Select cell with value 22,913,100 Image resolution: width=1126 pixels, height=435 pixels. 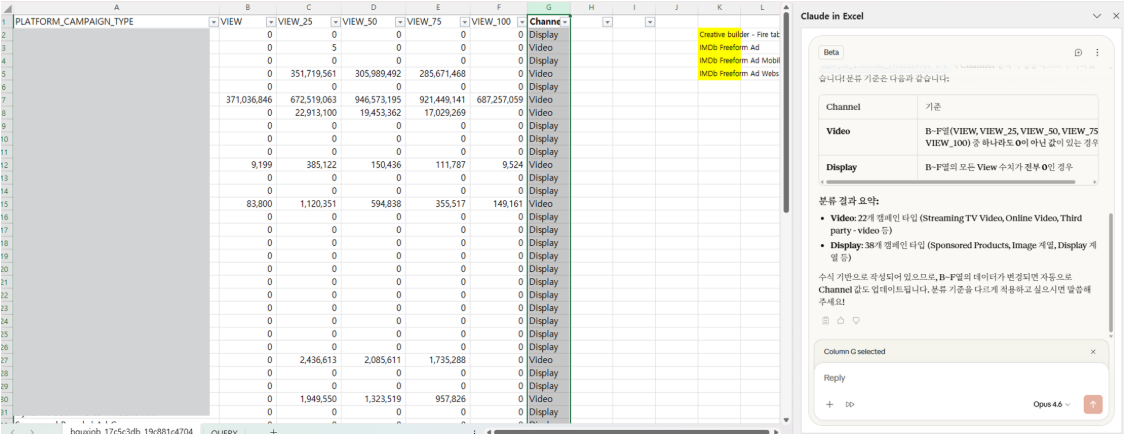308,113
